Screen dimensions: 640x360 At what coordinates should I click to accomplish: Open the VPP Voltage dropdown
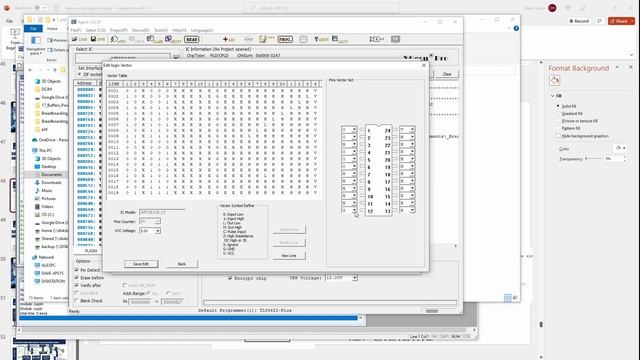(x=355, y=278)
